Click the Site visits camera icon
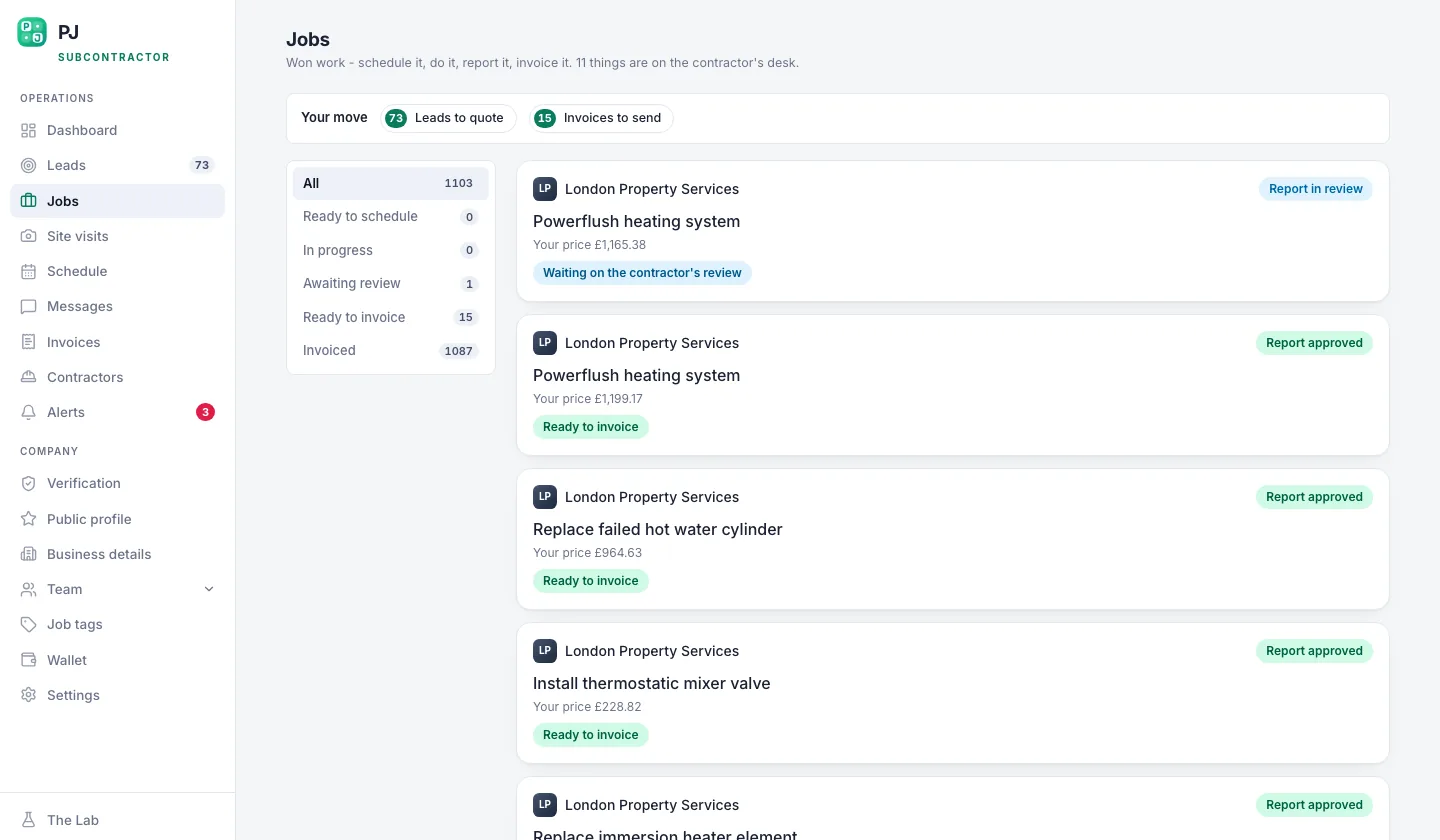The width and height of the screenshot is (1440, 840). (x=28, y=236)
